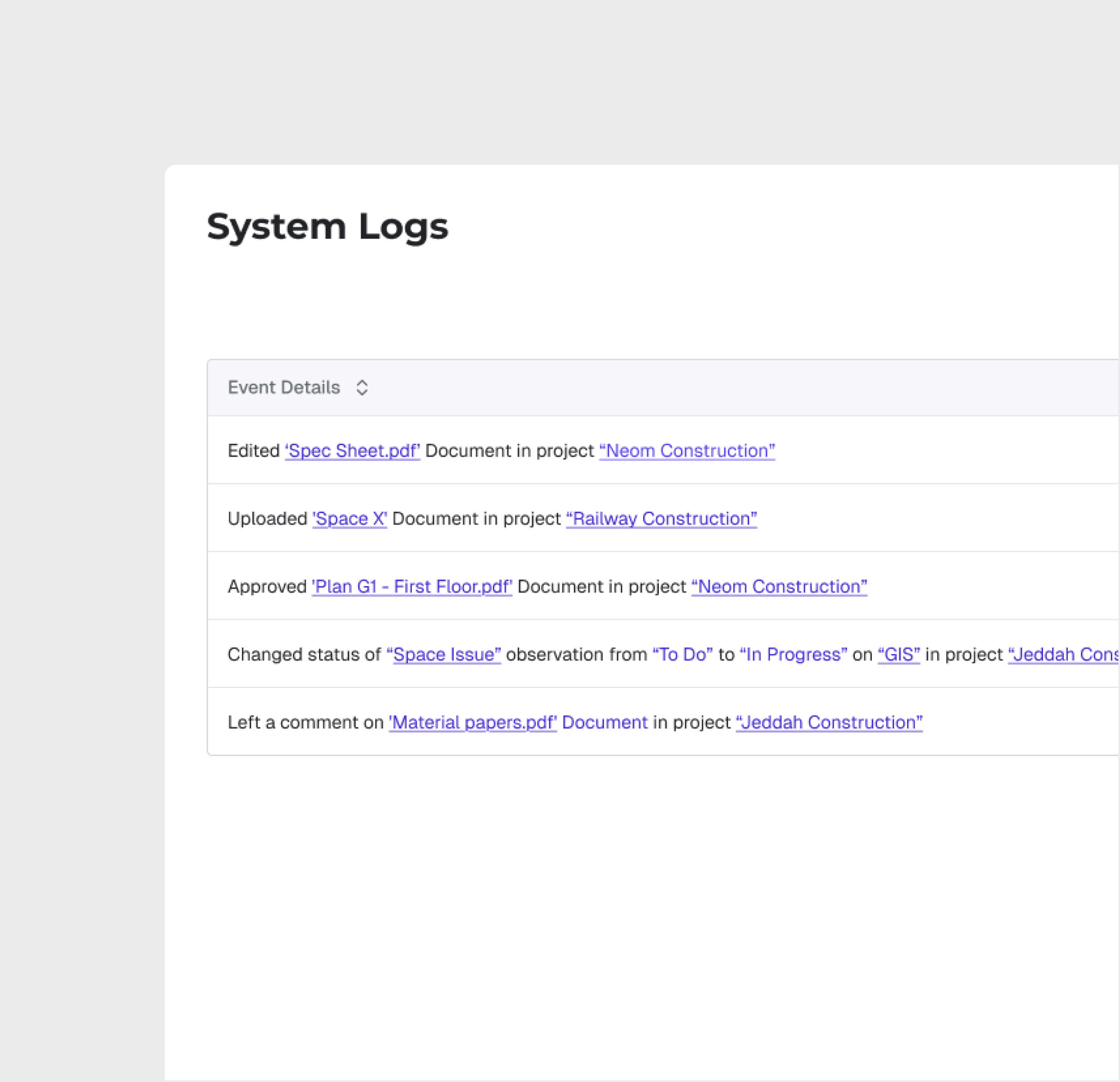Open the GIS link

pyautogui.click(x=898, y=655)
